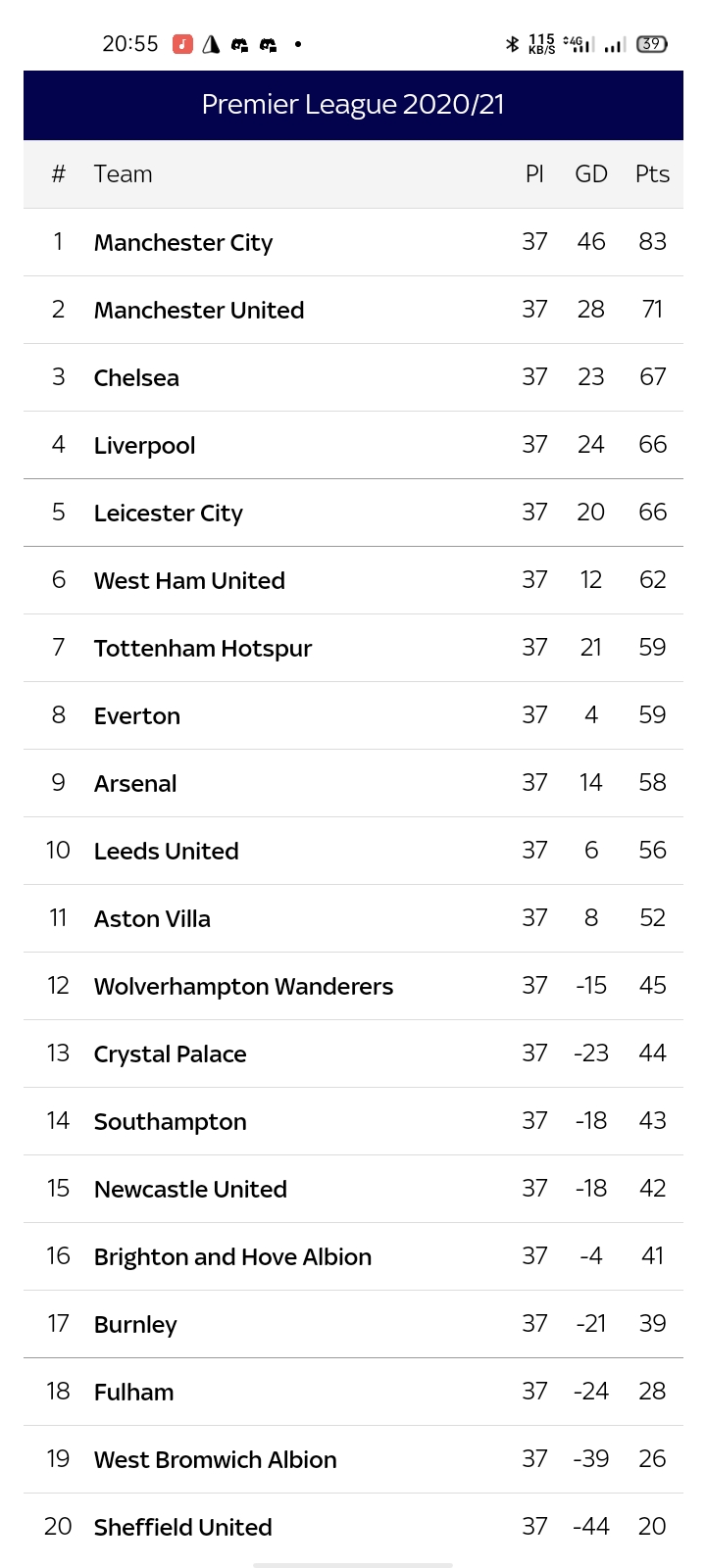Tap the triangle notification icon in status bar
706x1568 pixels.
211,44
